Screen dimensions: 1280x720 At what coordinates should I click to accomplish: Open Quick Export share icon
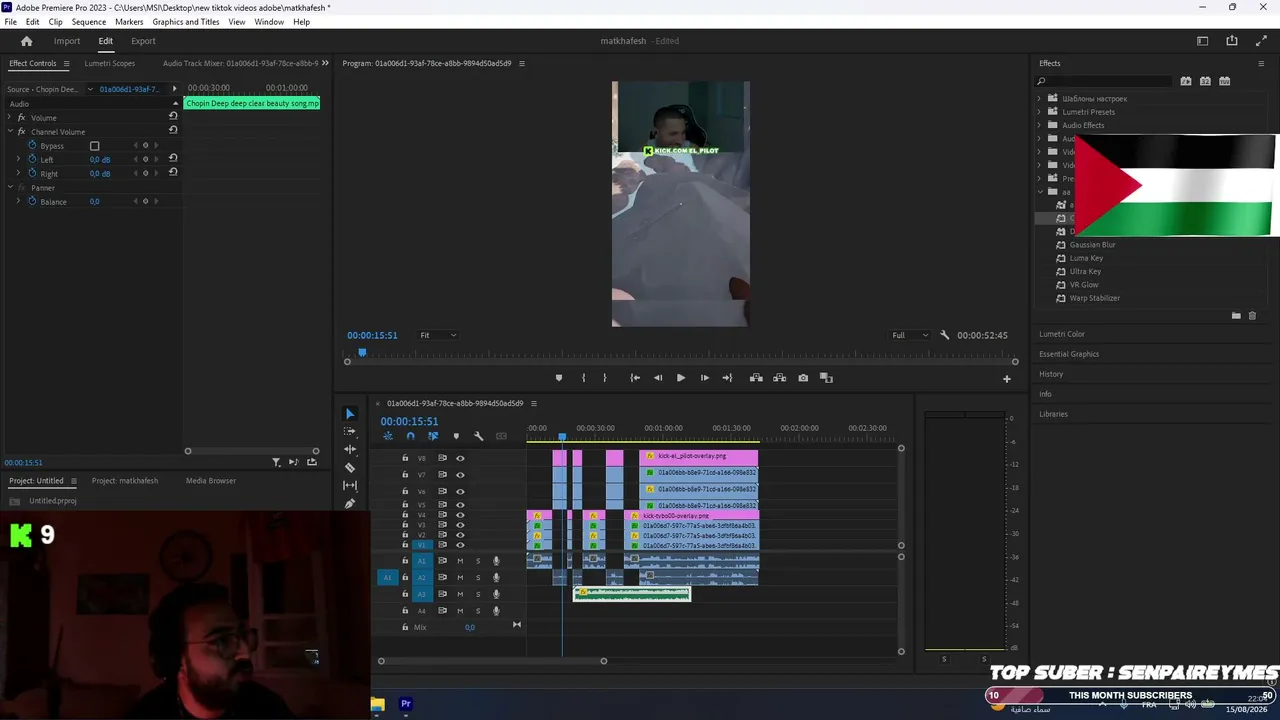coord(1232,41)
